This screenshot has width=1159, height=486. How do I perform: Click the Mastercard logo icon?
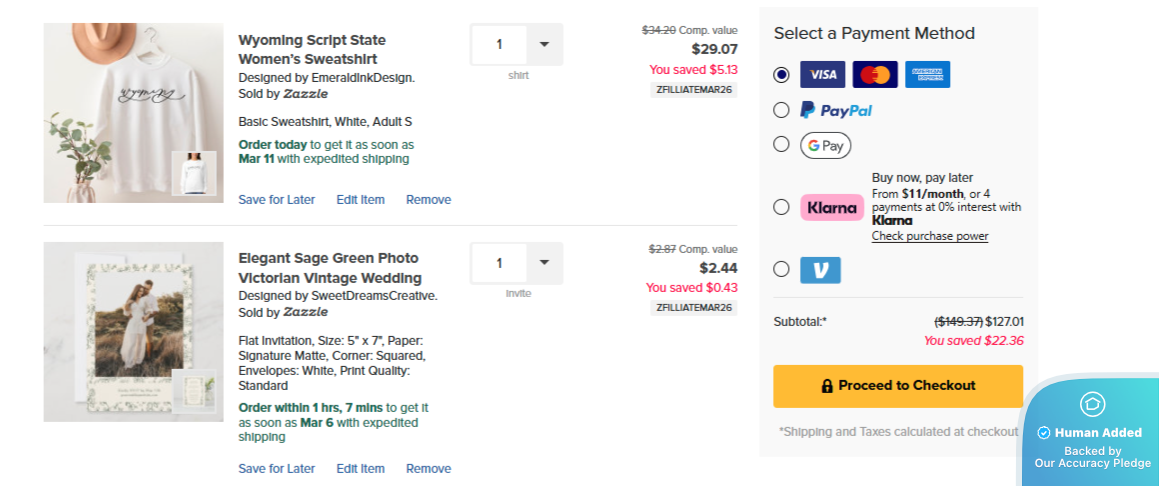click(875, 75)
